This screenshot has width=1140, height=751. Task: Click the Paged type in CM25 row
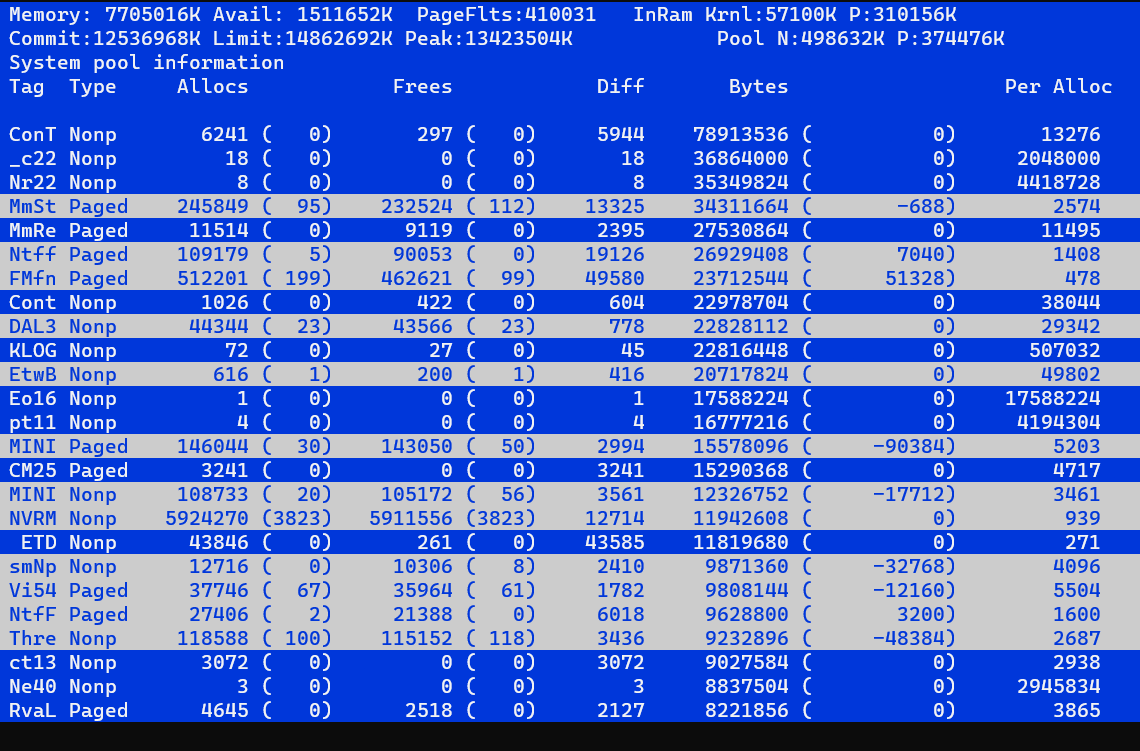click(98, 470)
